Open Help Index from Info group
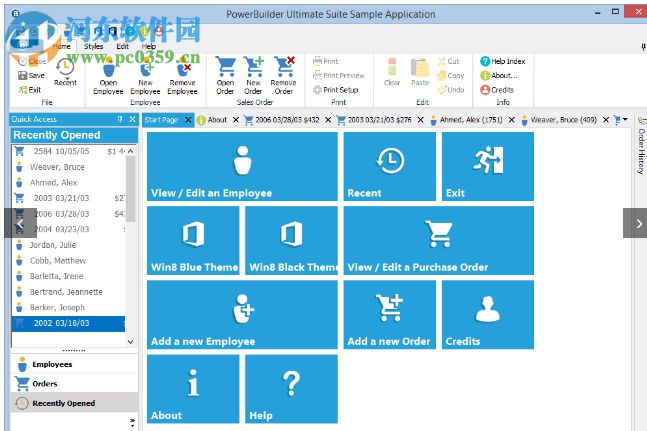 (503, 61)
